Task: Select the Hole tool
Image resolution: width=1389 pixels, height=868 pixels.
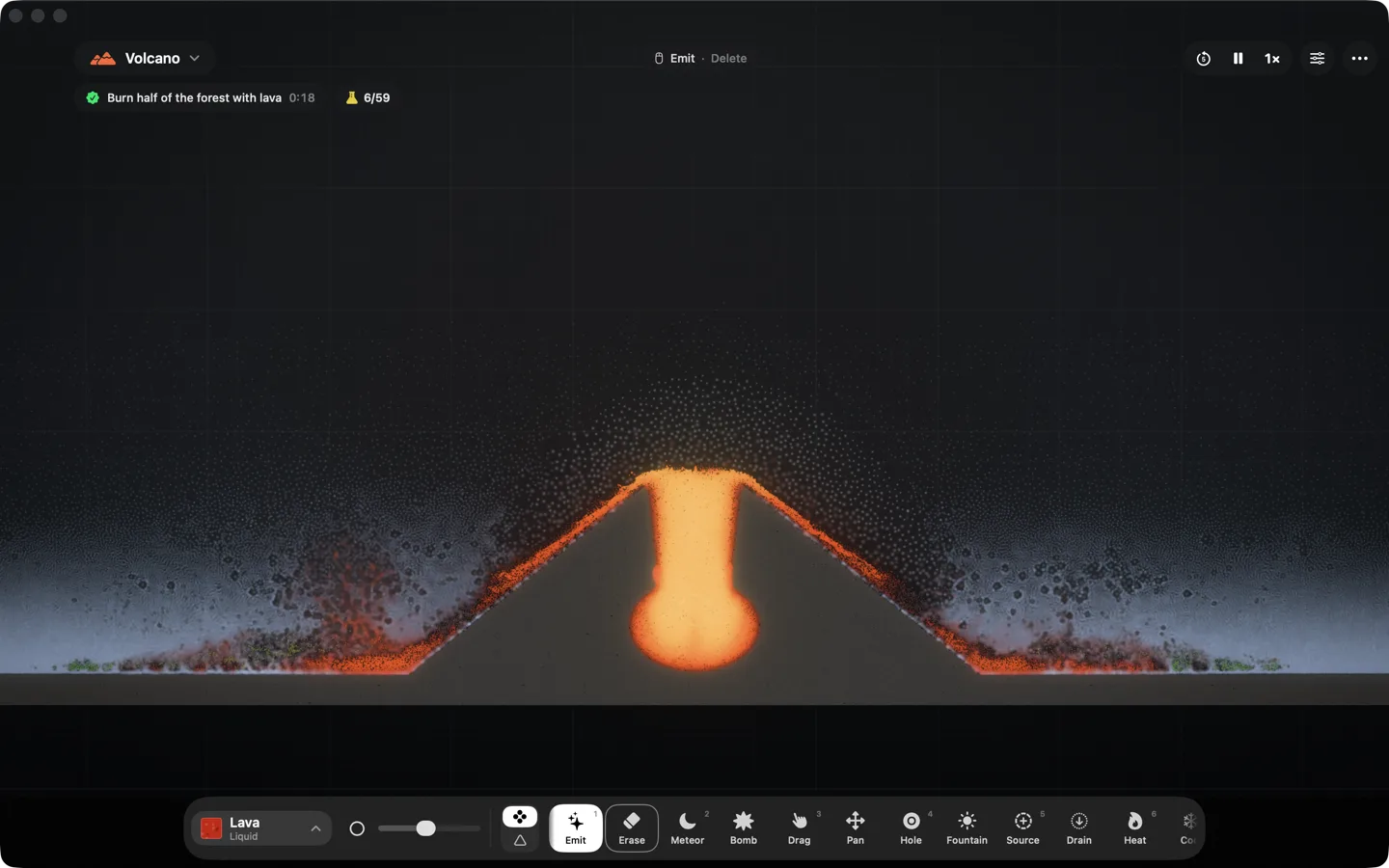Action: click(912, 827)
